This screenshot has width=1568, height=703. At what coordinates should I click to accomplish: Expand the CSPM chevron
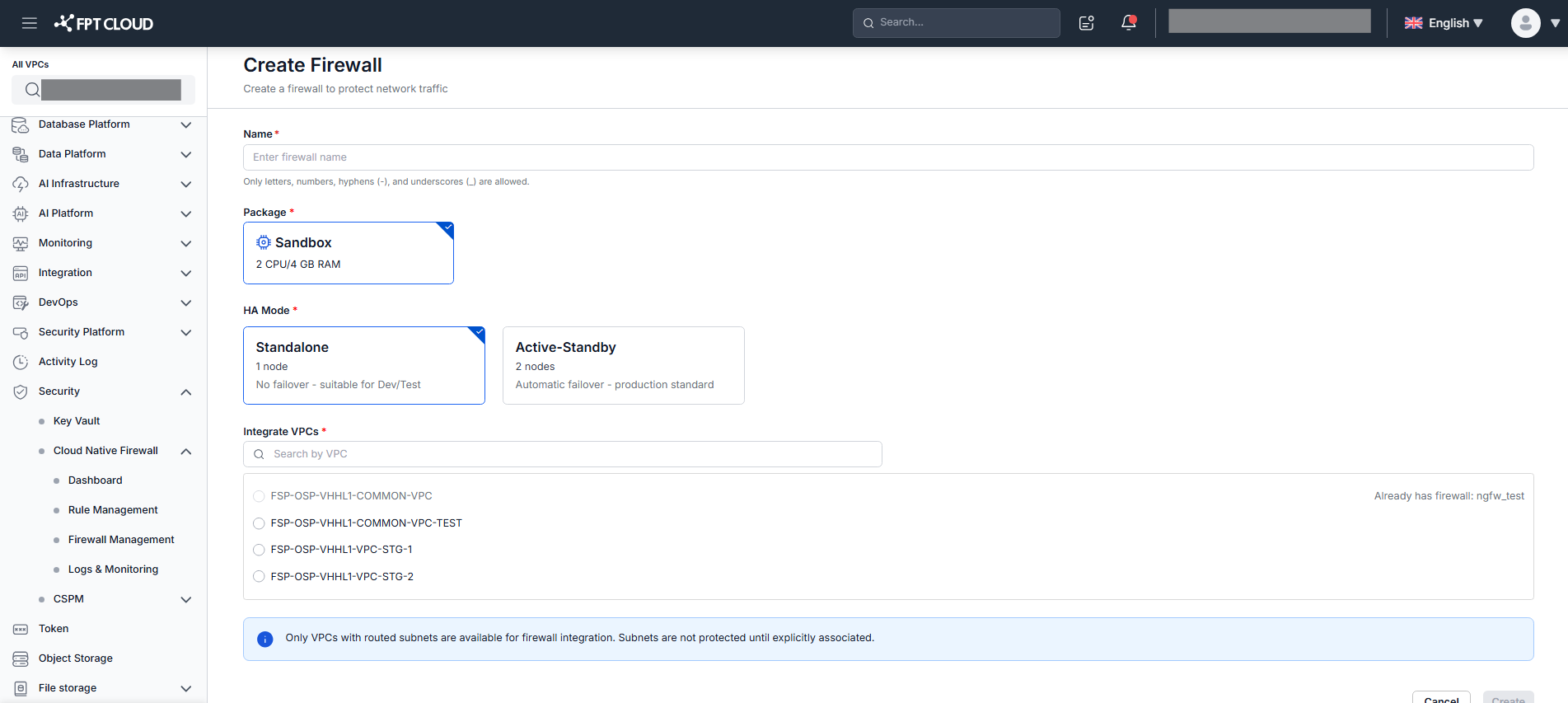(186, 600)
